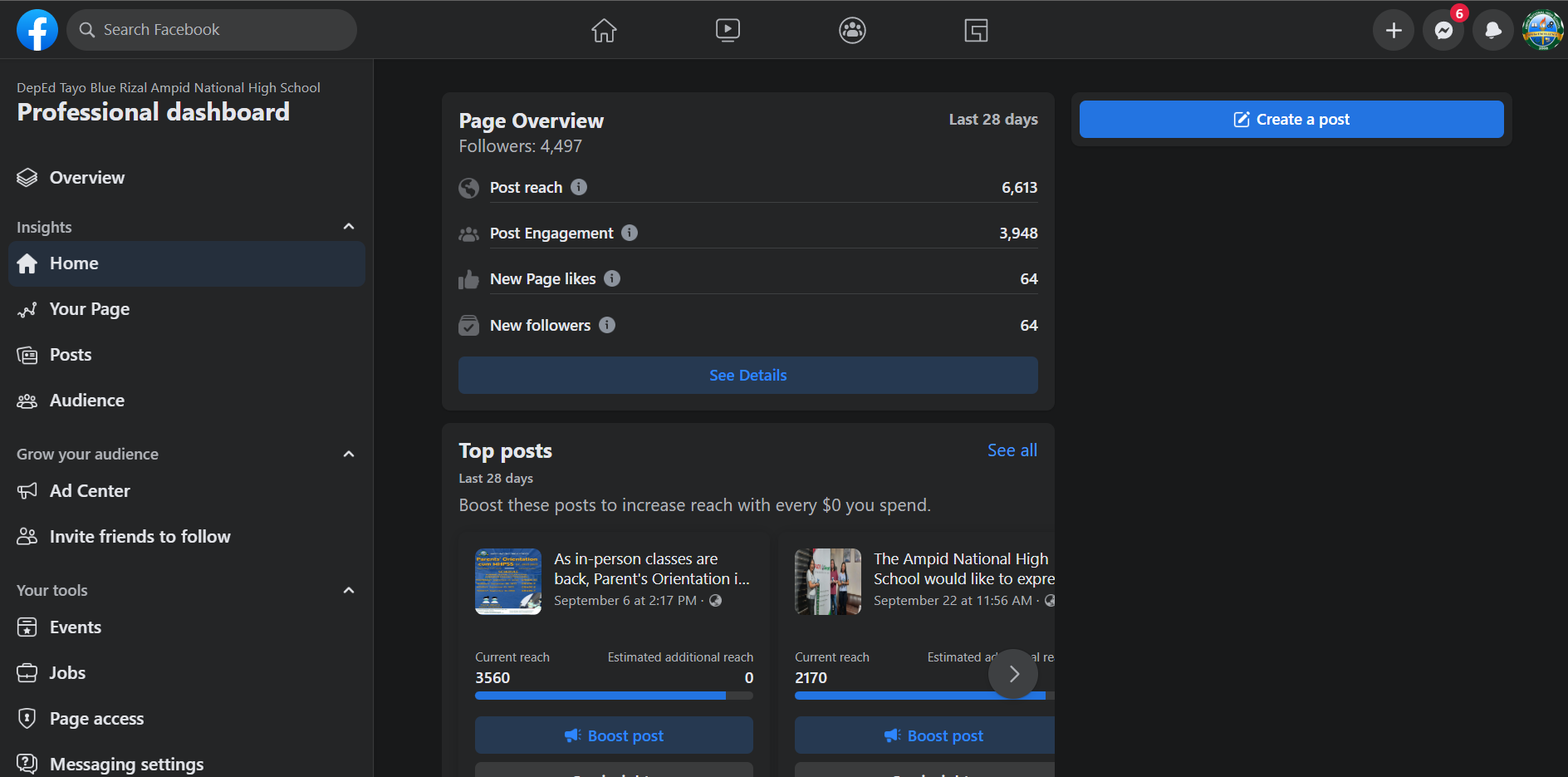Image resolution: width=1568 pixels, height=777 pixels.
Task: Open the Gaming icon in top bar
Action: pos(976,30)
